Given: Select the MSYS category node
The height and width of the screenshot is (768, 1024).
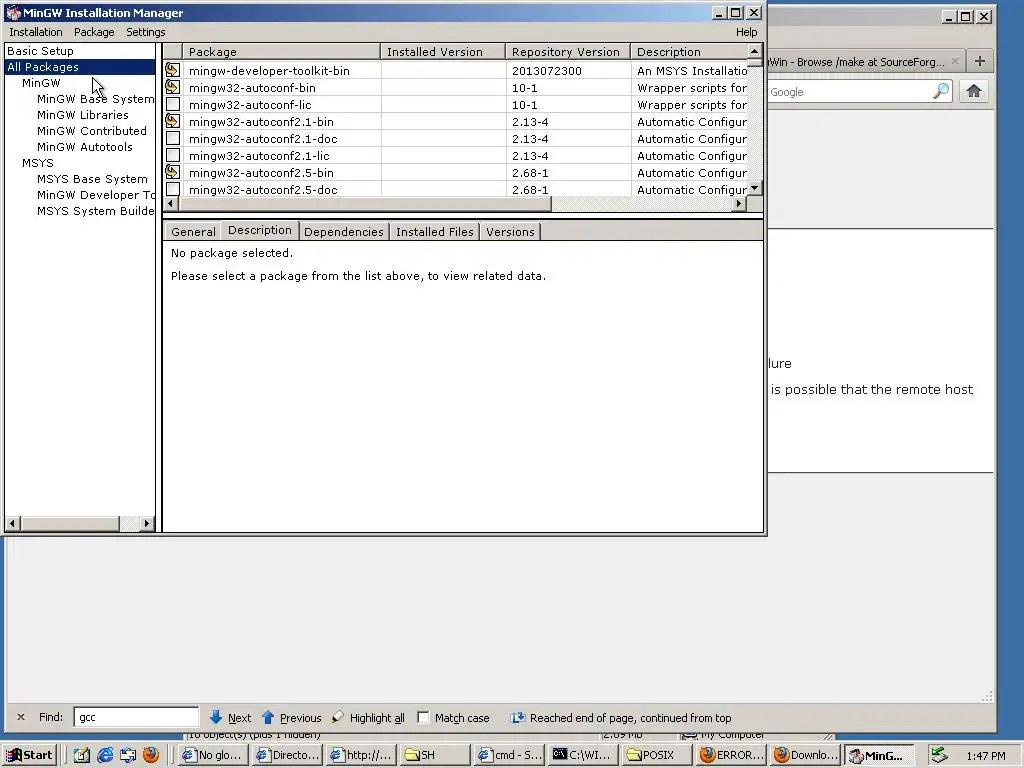Looking at the screenshot, I should tap(38, 163).
